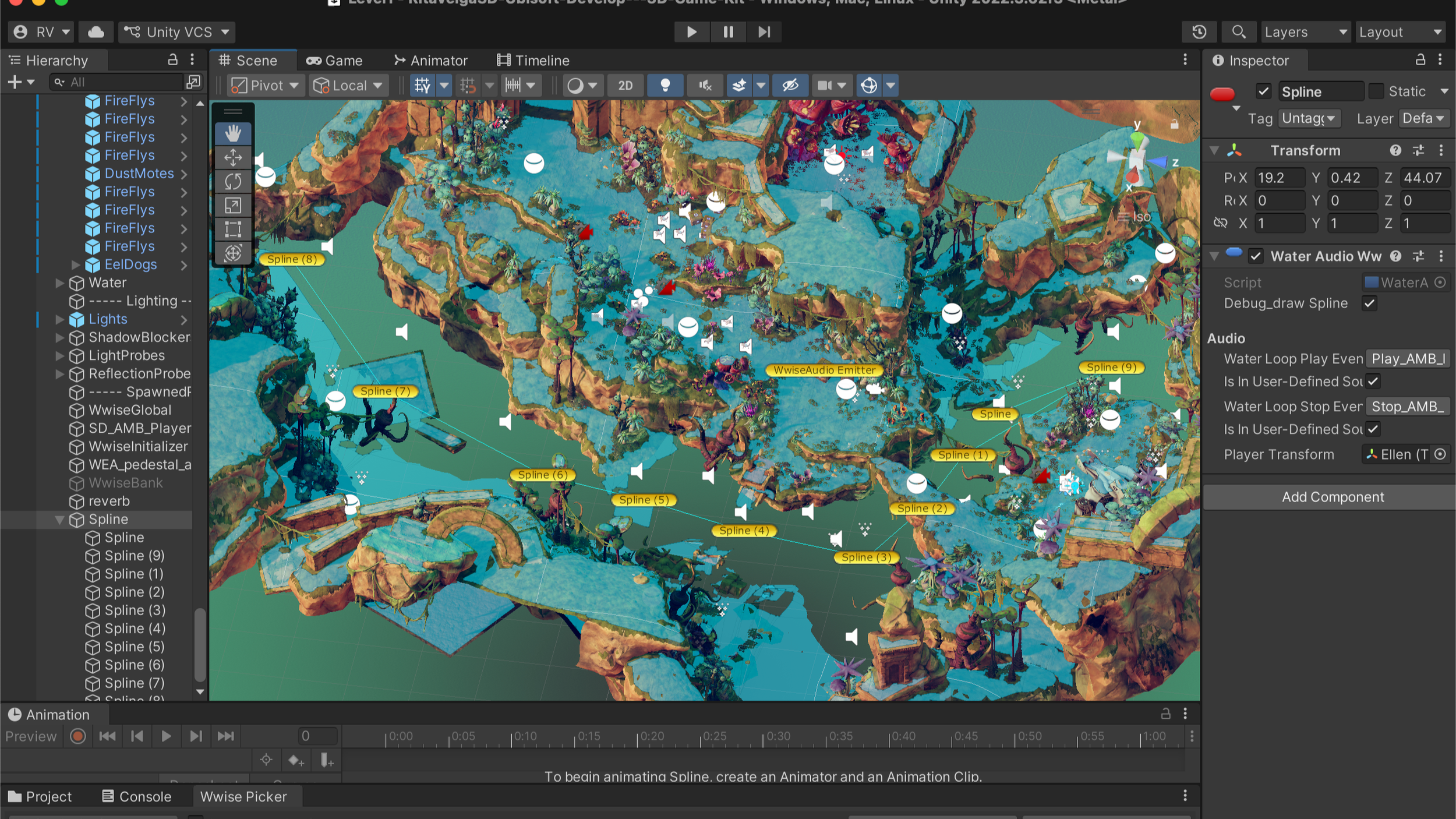Image resolution: width=1456 pixels, height=819 pixels.
Task: Open the Unity Cloud icon
Action: pos(96,32)
